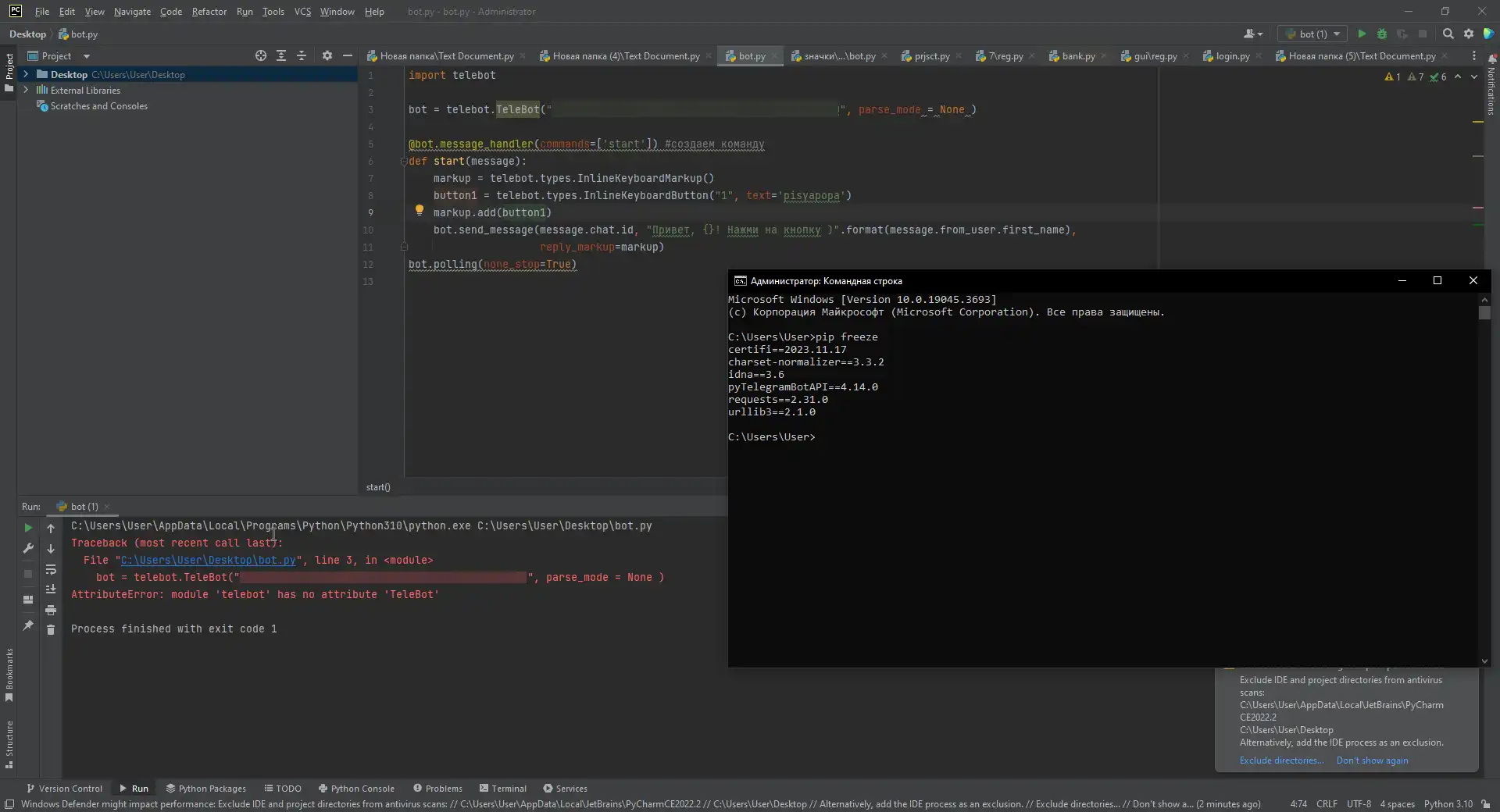Open the Terminal tool window
The width and height of the screenshot is (1500, 812).
(x=502, y=789)
